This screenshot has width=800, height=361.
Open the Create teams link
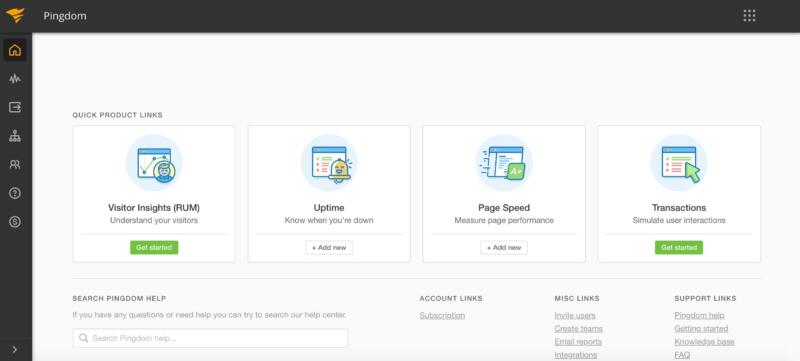coord(579,329)
